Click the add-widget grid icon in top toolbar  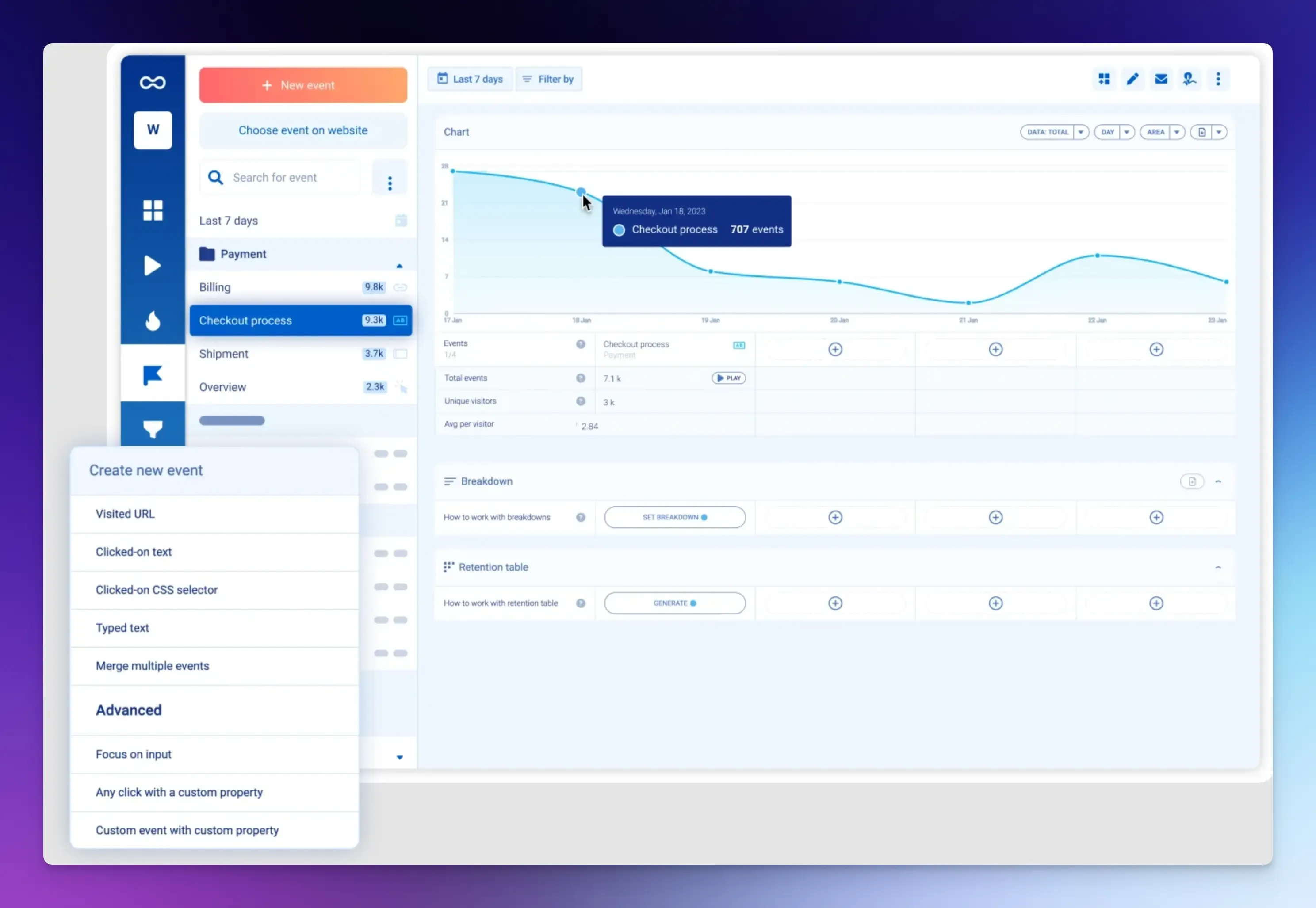1104,79
